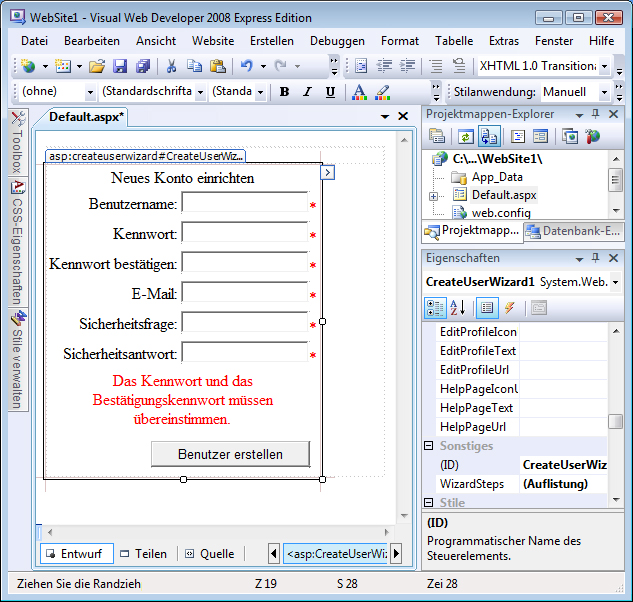Click the Copy icon
The image size is (633, 602).
tap(194, 66)
